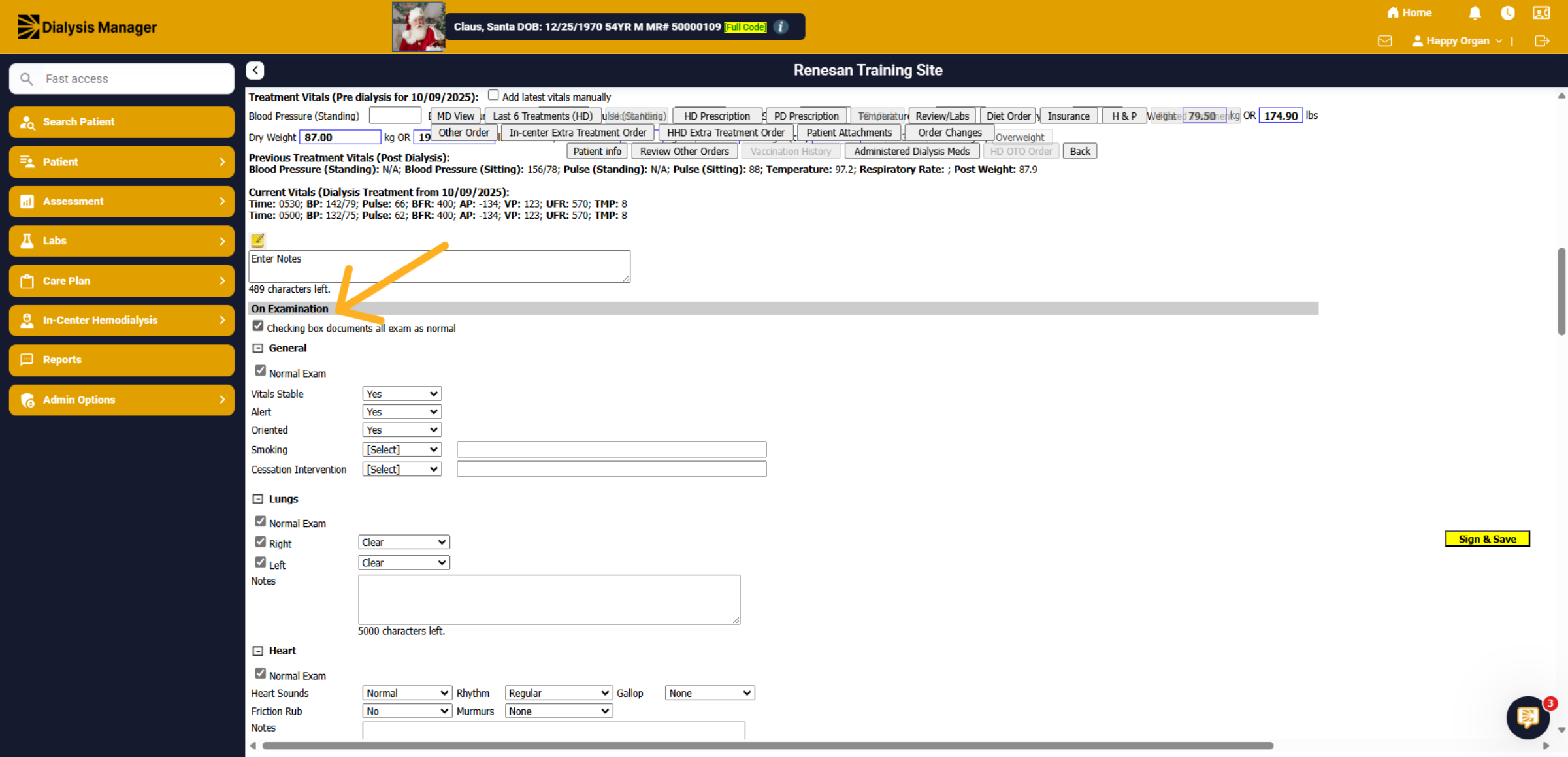Open the chat support bubble icon
The image size is (1568, 757).
pyautogui.click(x=1527, y=717)
